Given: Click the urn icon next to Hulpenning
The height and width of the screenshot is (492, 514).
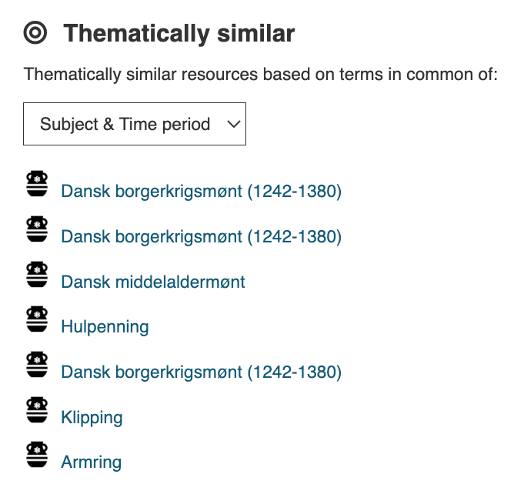Looking at the screenshot, I should [37, 319].
